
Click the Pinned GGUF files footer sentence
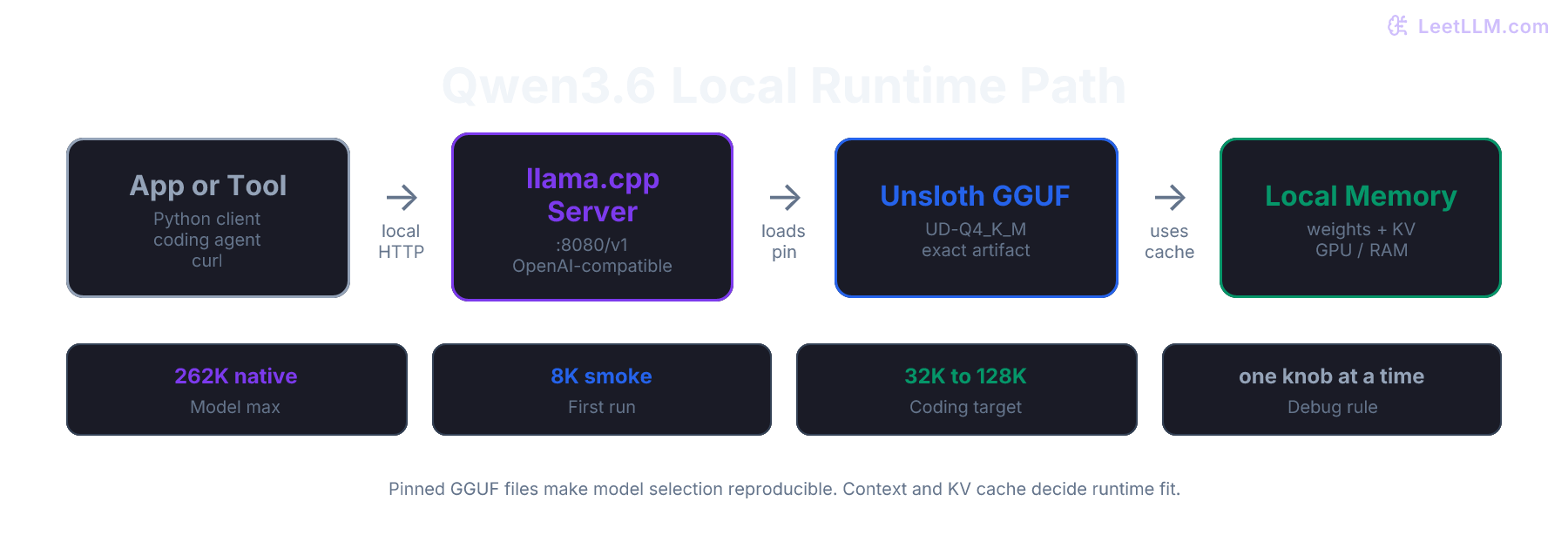pyautogui.click(x=784, y=489)
